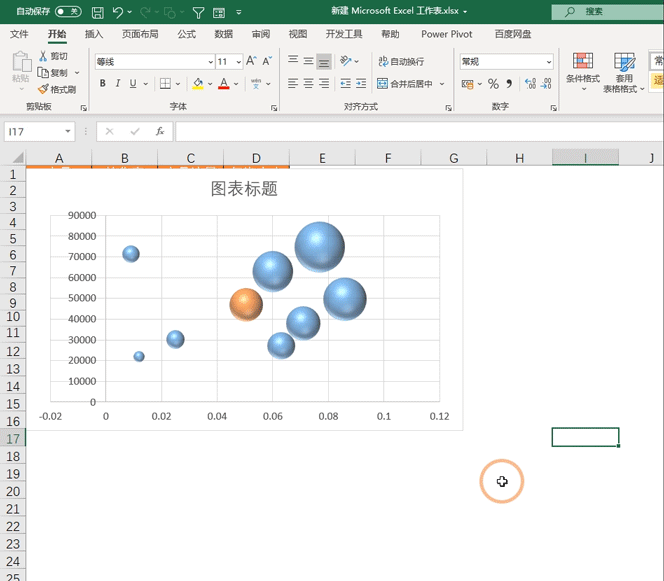This screenshot has width=664, height=581.
Task: Click the red font color button
Action: [223, 84]
